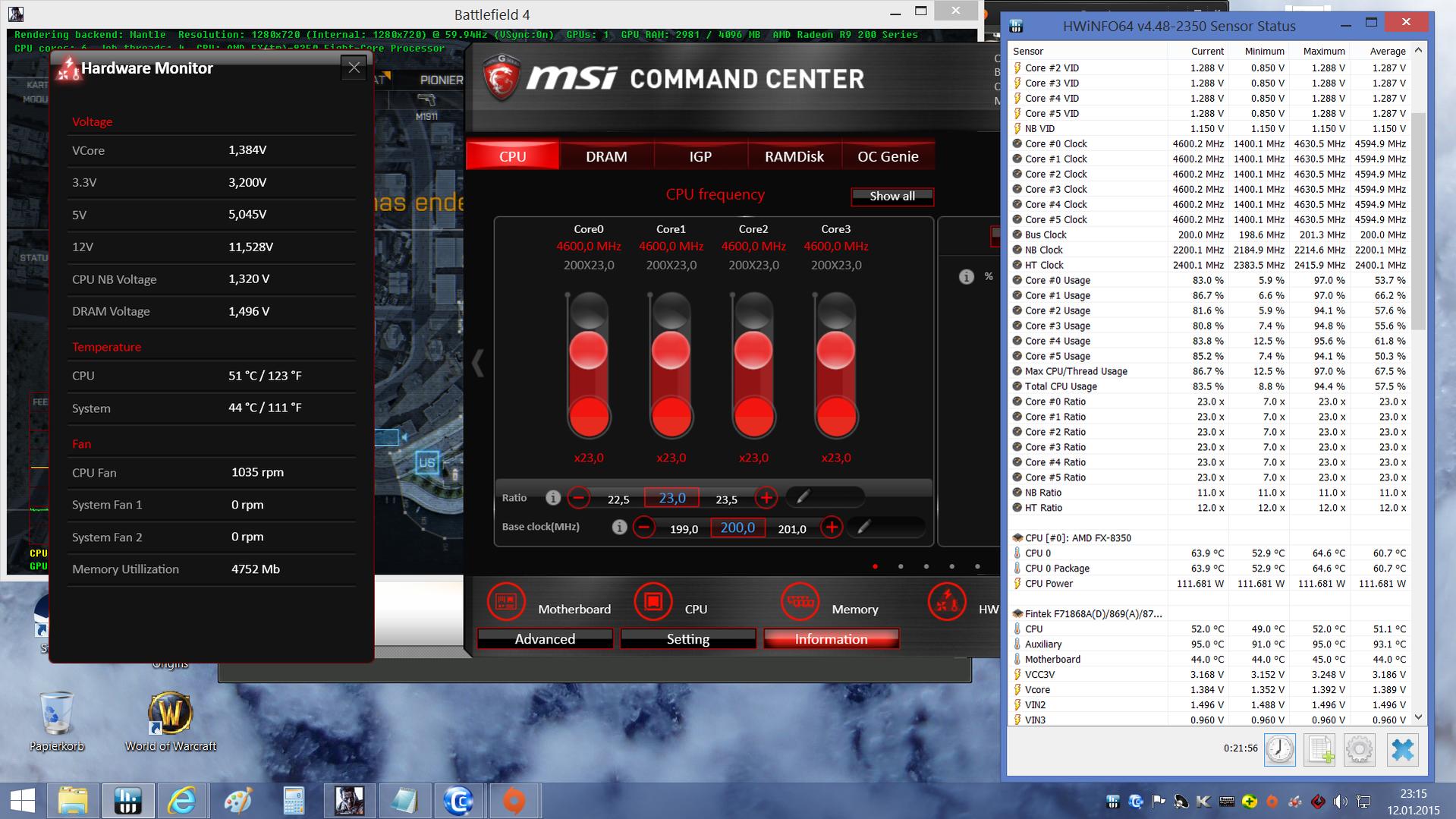Close HWiNFO64 sensors with blue X button
This screenshot has height=819, width=1456.
pos(1402,749)
